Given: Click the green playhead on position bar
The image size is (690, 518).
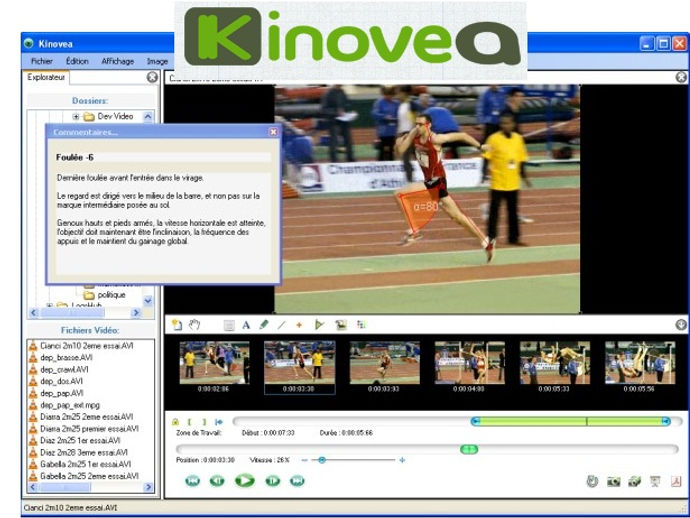Looking at the screenshot, I should coord(469,449).
